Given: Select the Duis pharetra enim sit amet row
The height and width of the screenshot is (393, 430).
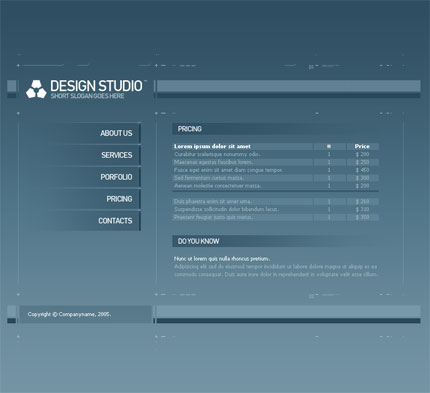Looking at the screenshot, I should tap(276, 201).
